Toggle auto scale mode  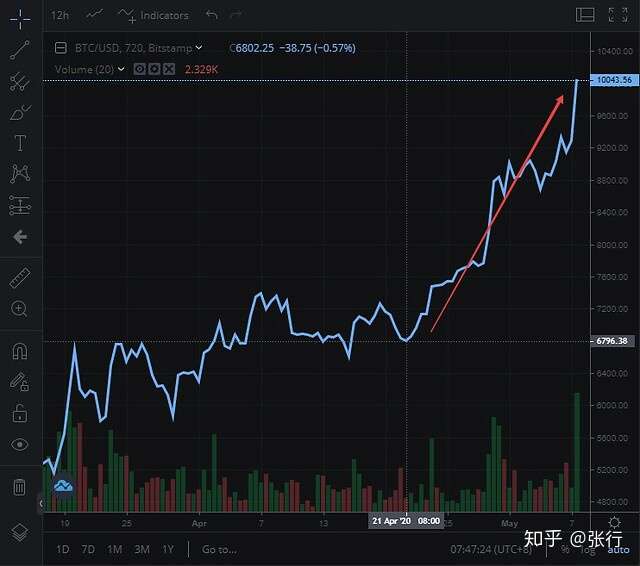(618, 550)
